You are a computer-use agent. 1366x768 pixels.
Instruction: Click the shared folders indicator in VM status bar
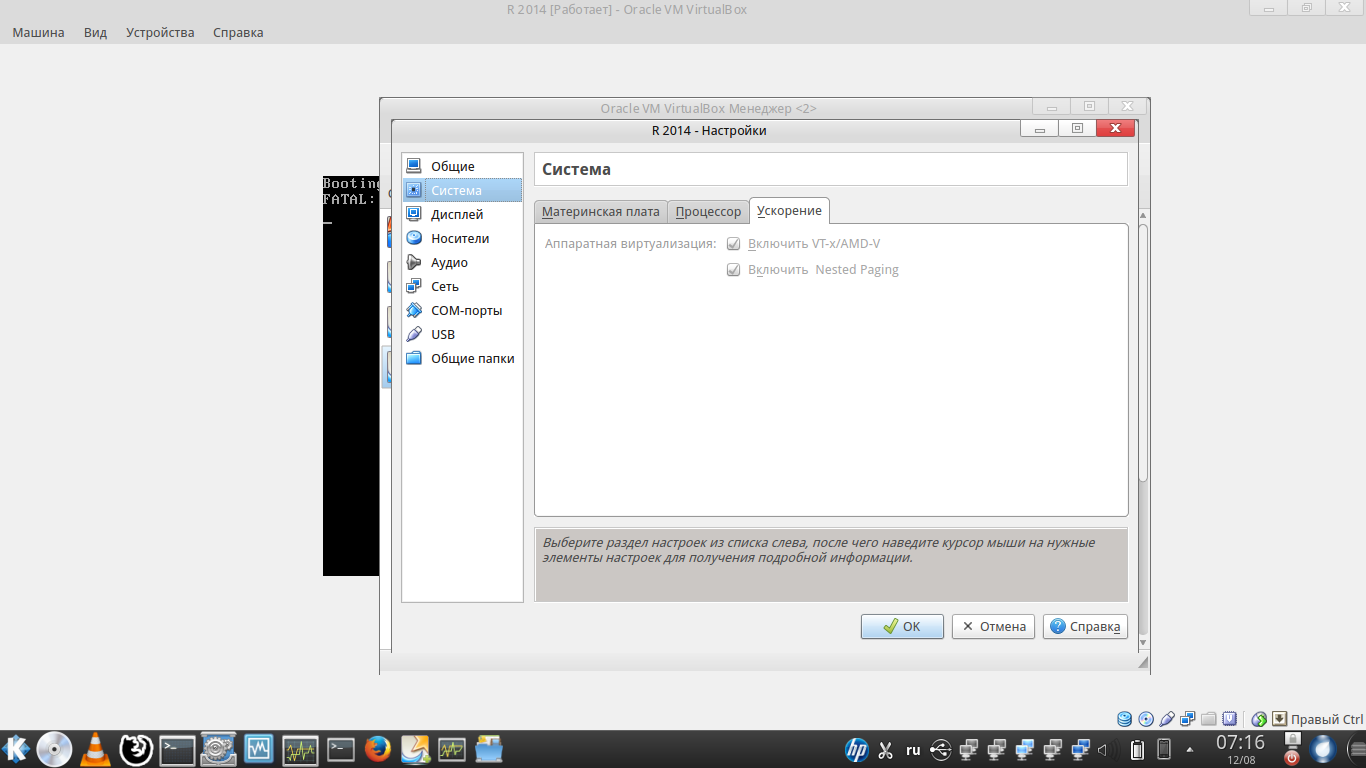point(1209,719)
